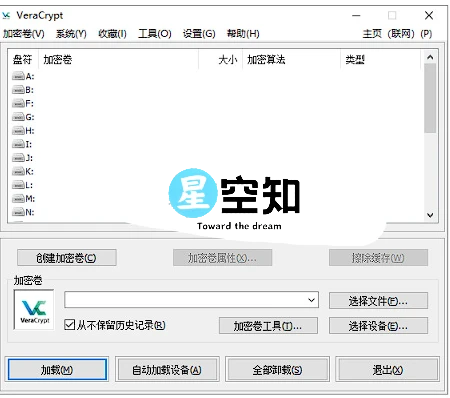Screen dimensions: 450x398
Task: Open the 工具(O) menu
Action: [x=155, y=34]
